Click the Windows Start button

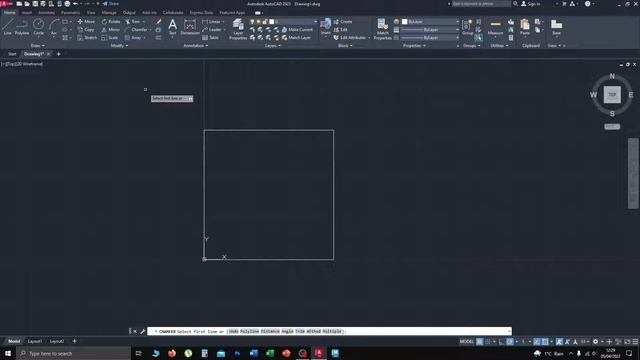tap(8, 353)
